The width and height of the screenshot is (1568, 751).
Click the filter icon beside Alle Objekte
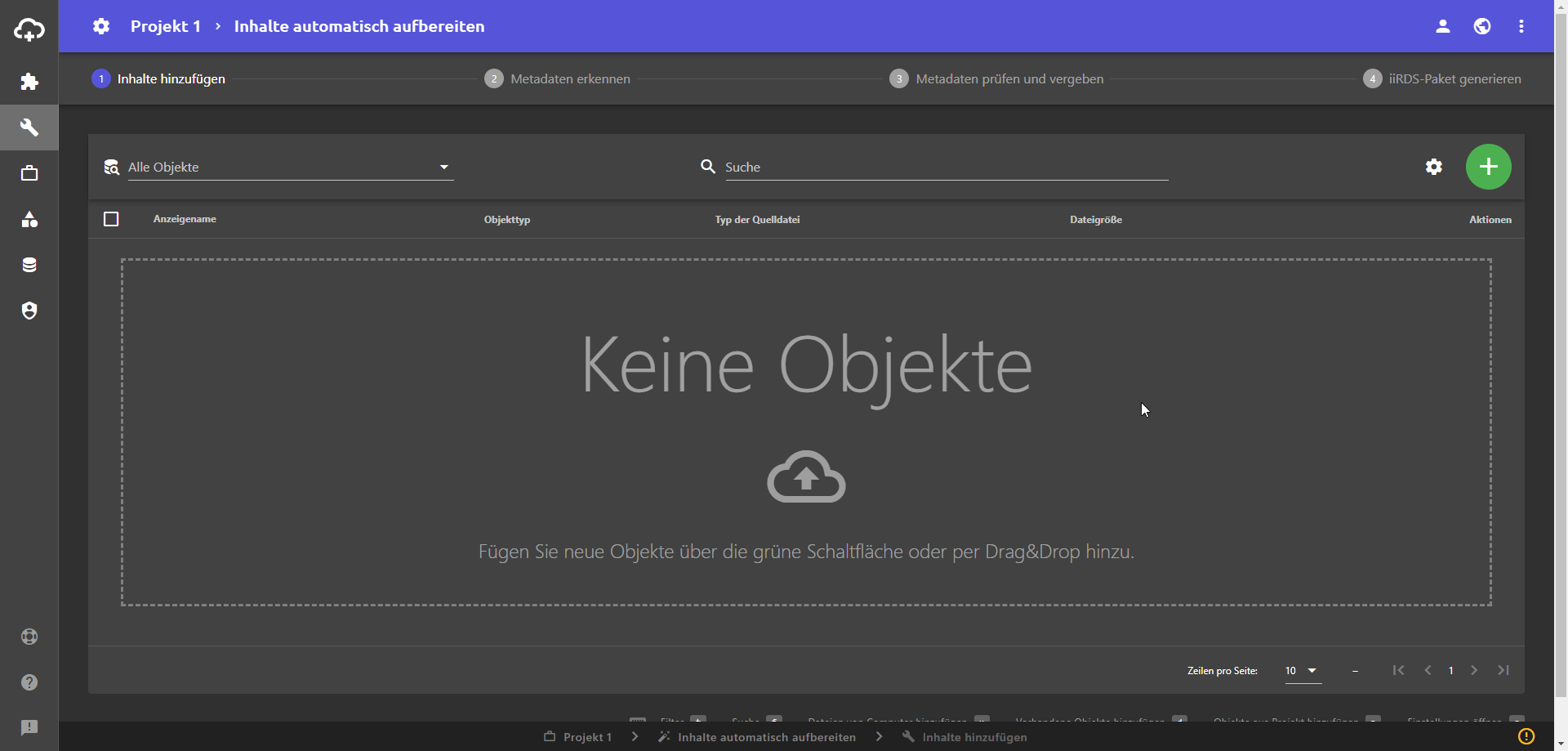click(x=112, y=168)
